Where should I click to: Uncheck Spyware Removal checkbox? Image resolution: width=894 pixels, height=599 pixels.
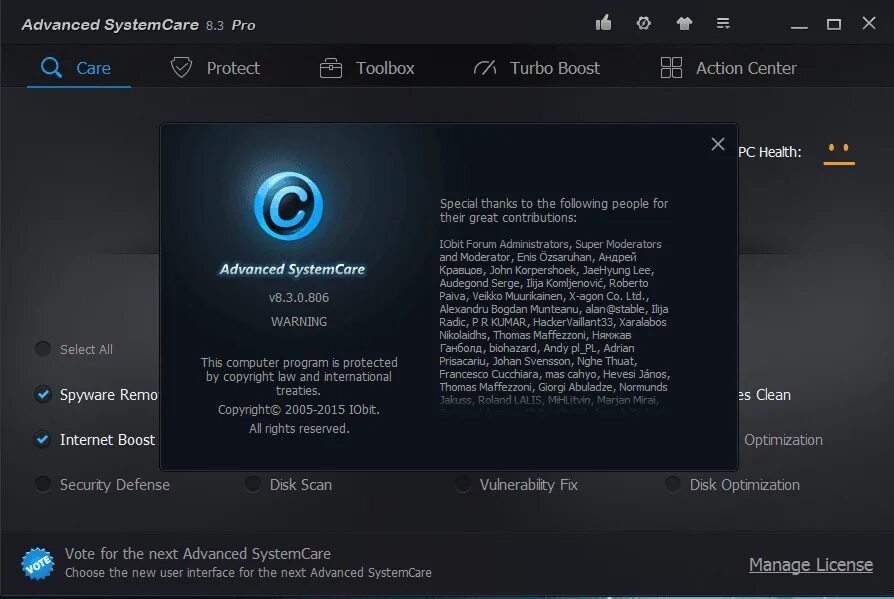tap(43, 394)
